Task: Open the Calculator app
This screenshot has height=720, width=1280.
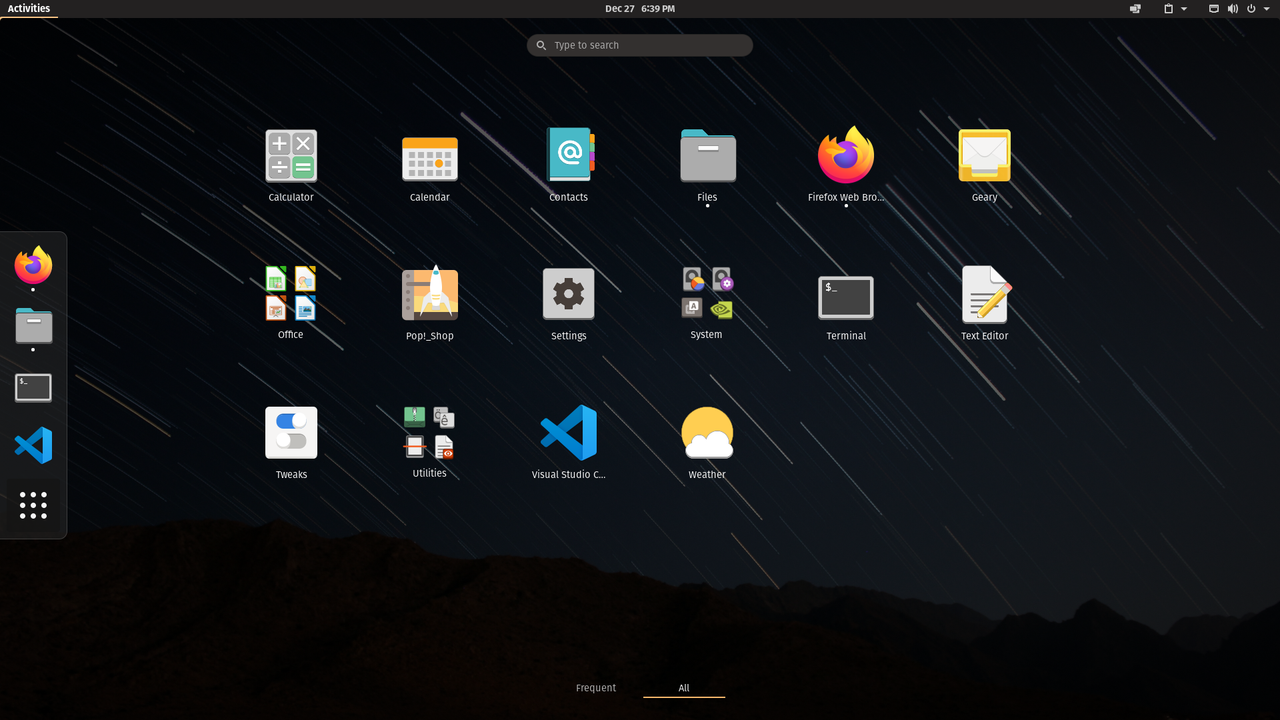Action: pos(291,157)
